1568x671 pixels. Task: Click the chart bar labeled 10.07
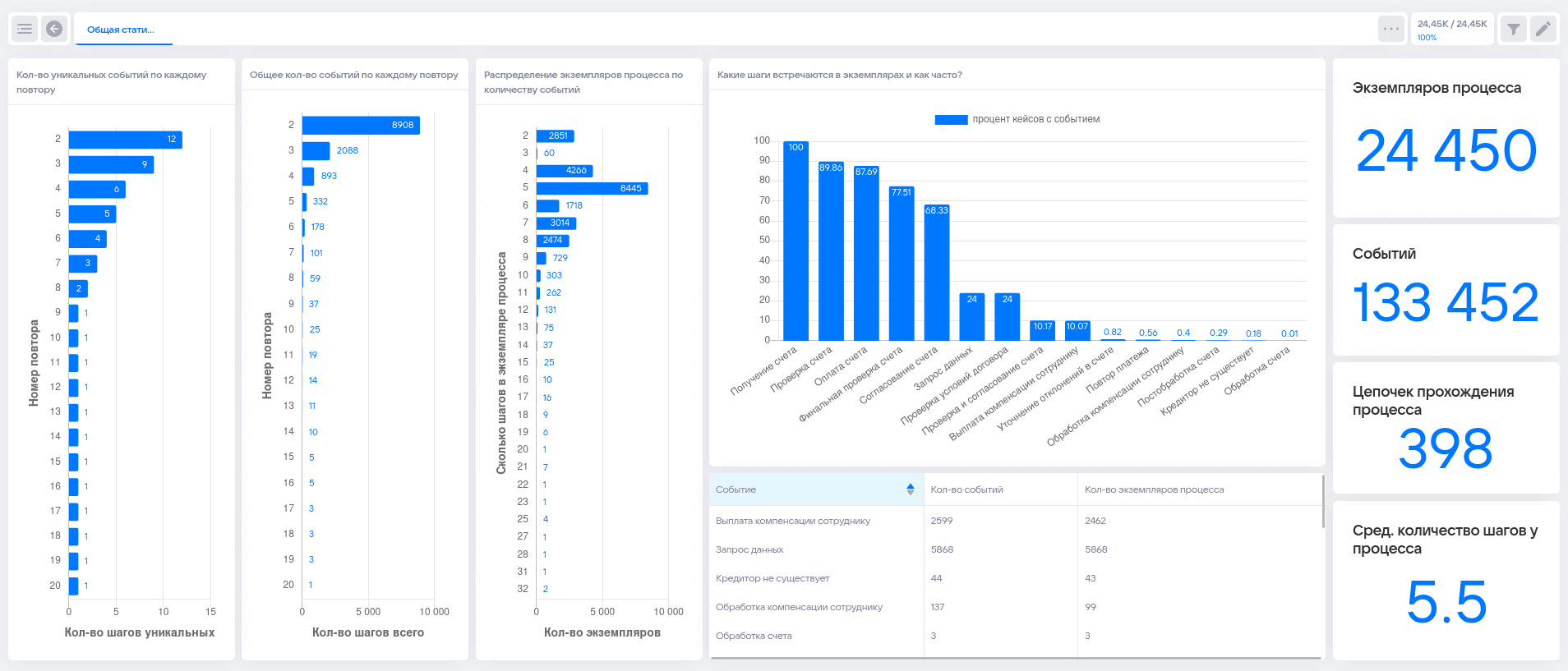(x=1077, y=330)
